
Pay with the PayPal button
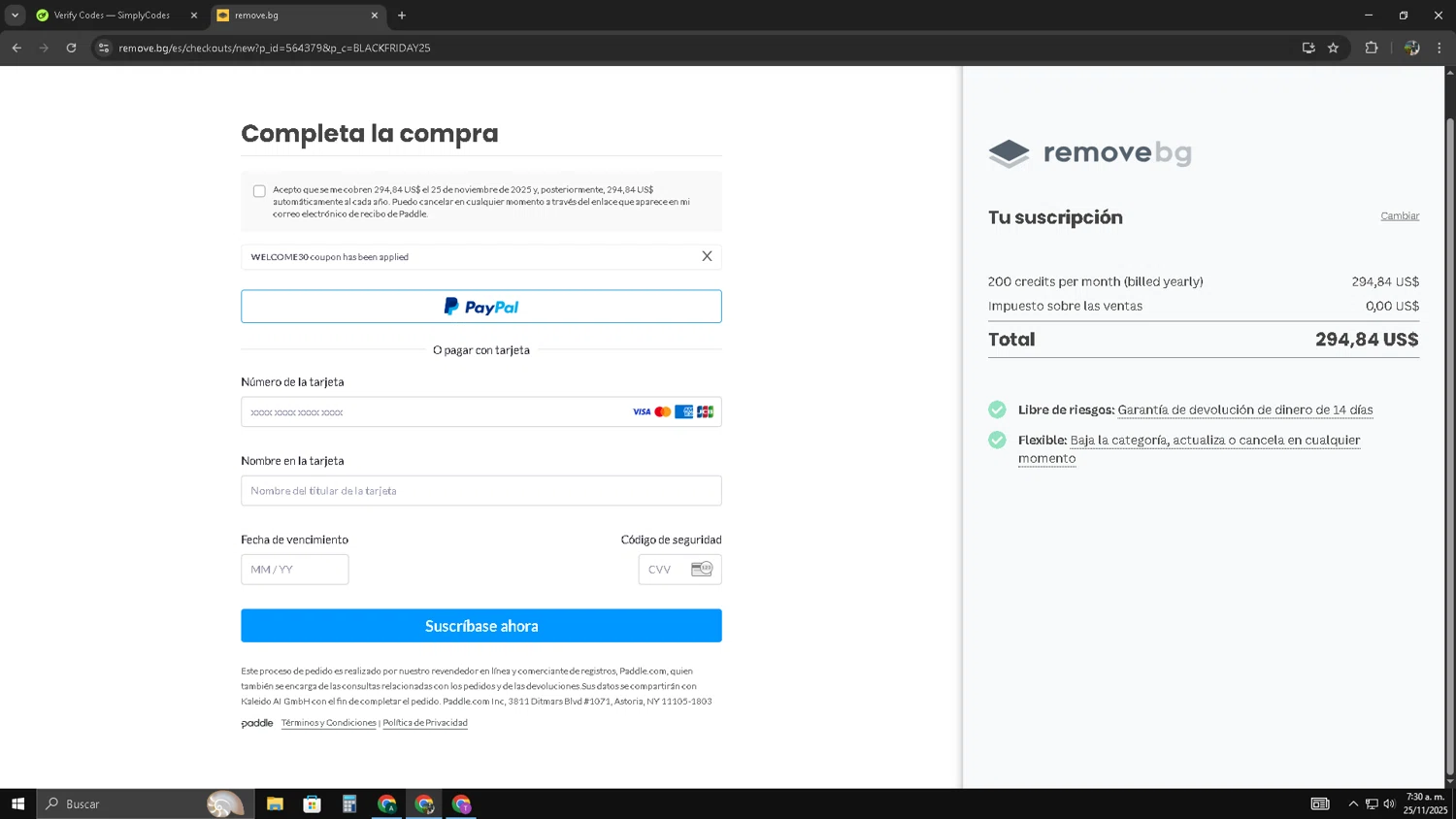tap(481, 307)
